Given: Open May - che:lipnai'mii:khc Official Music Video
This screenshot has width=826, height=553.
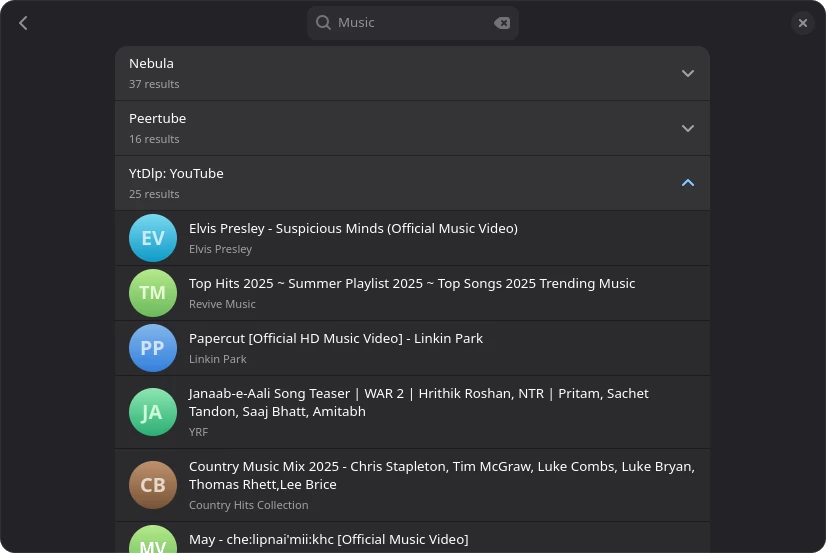Looking at the screenshot, I should point(412,538).
